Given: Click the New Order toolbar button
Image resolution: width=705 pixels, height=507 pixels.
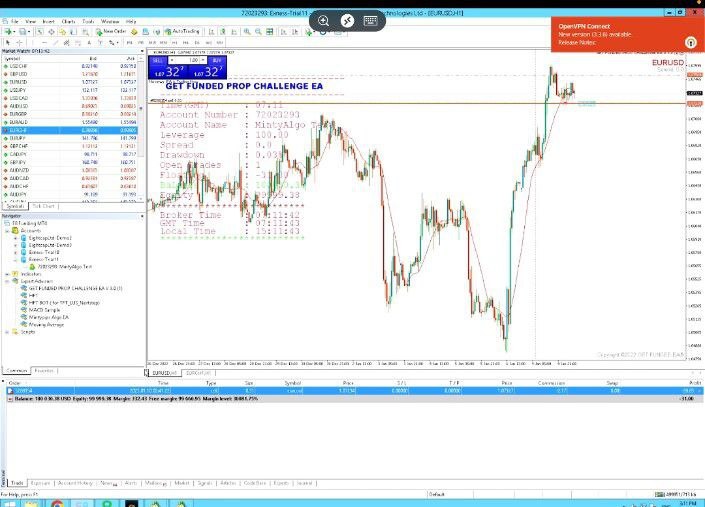Looking at the screenshot, I should tap(112, 31).
